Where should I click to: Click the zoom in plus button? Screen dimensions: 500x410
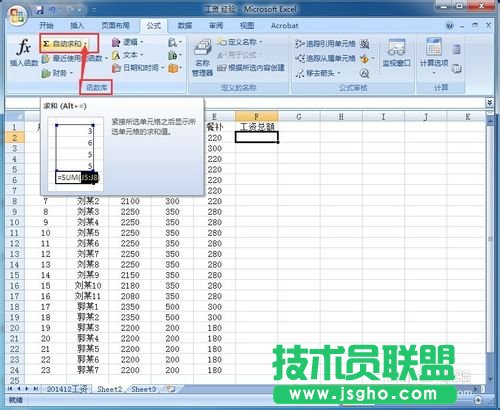(478, 399)
